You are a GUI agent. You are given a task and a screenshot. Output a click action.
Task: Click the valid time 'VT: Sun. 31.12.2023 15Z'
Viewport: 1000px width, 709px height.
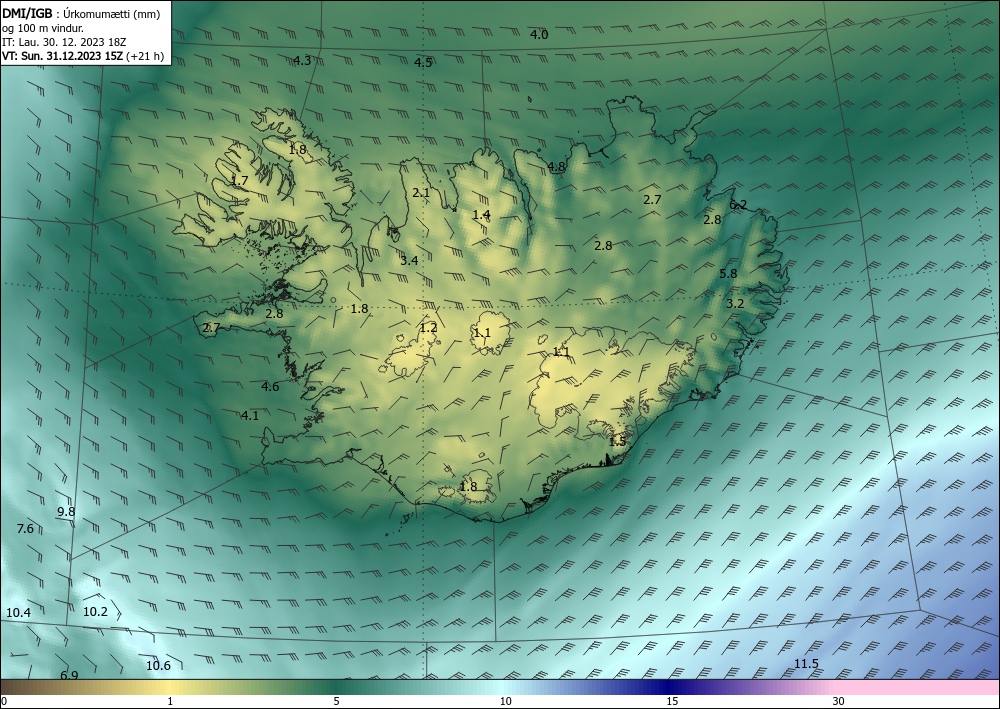point(63,56)
